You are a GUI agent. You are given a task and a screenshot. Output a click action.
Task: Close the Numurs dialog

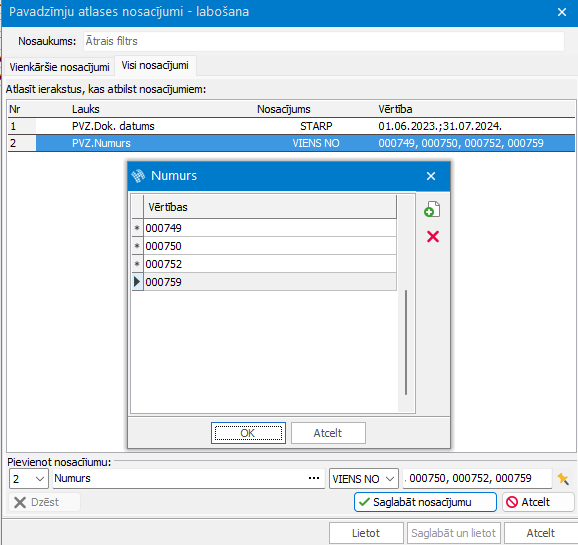tap(431, 176)
